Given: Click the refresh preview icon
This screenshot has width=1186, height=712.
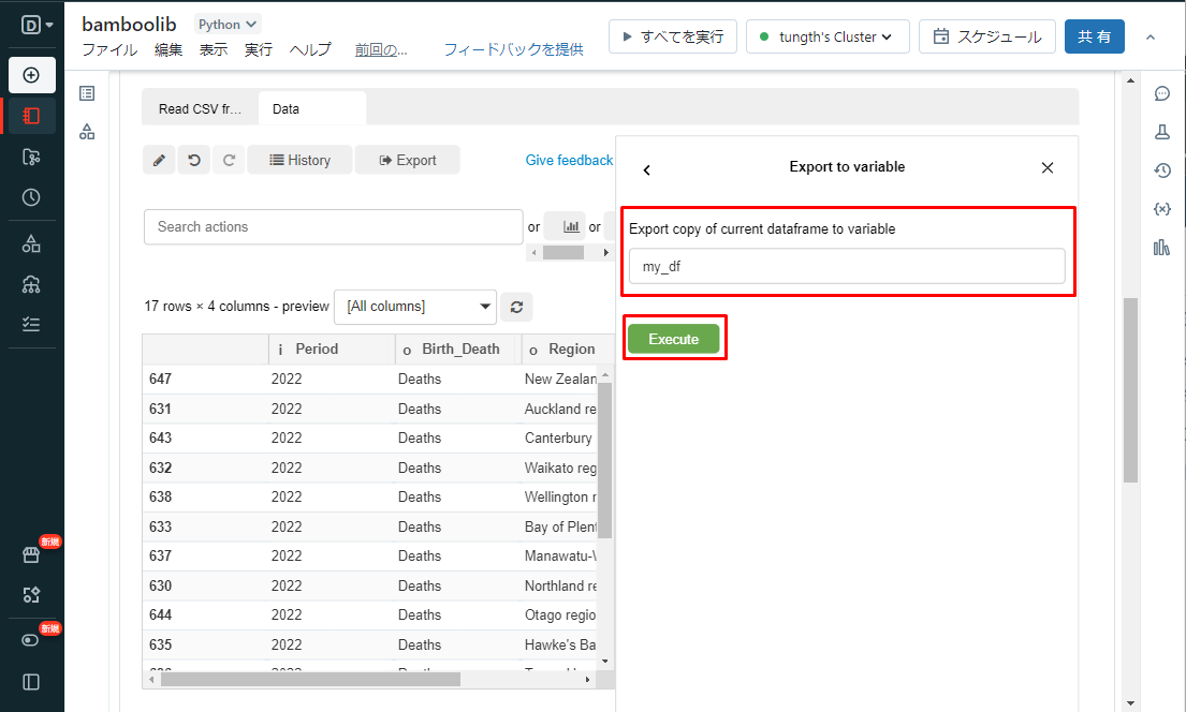Looking at the screenshot, I should coord(517,307).
